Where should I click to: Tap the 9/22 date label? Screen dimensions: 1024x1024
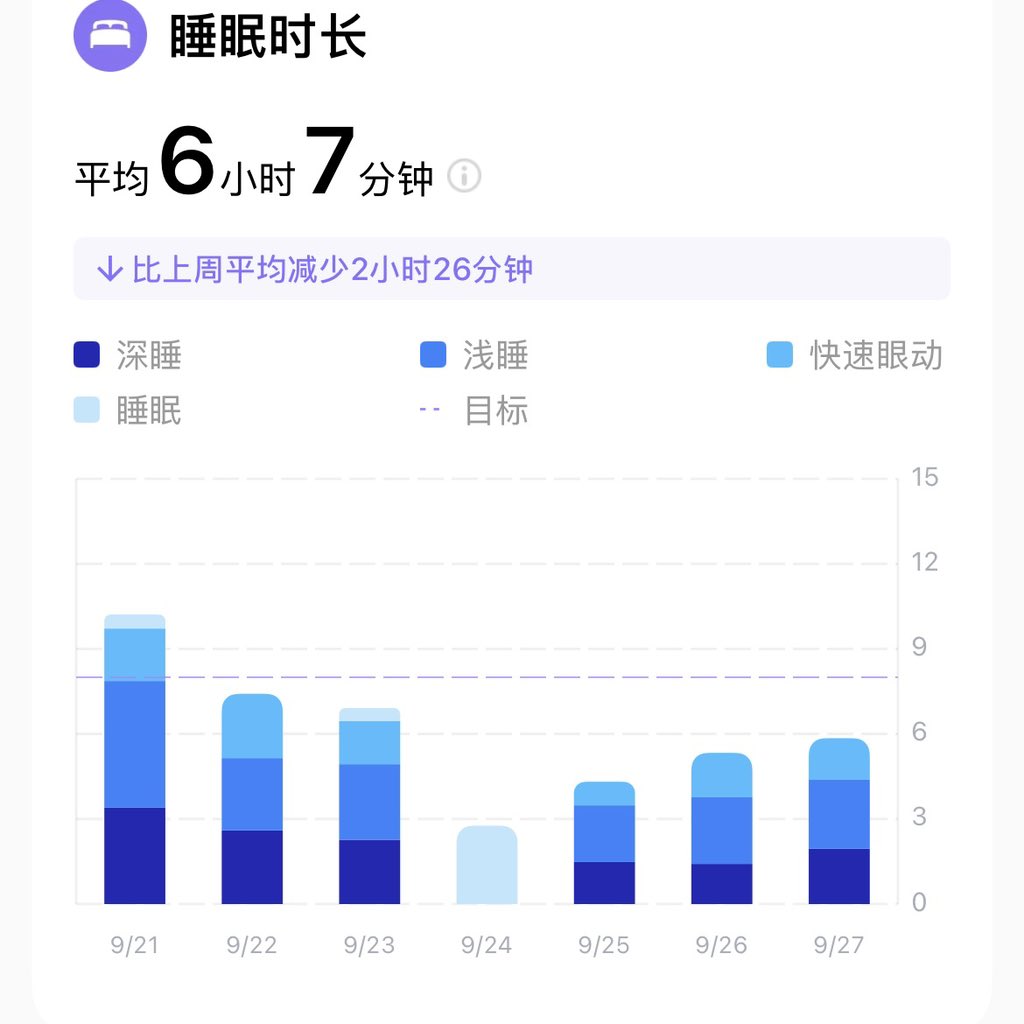252,945
